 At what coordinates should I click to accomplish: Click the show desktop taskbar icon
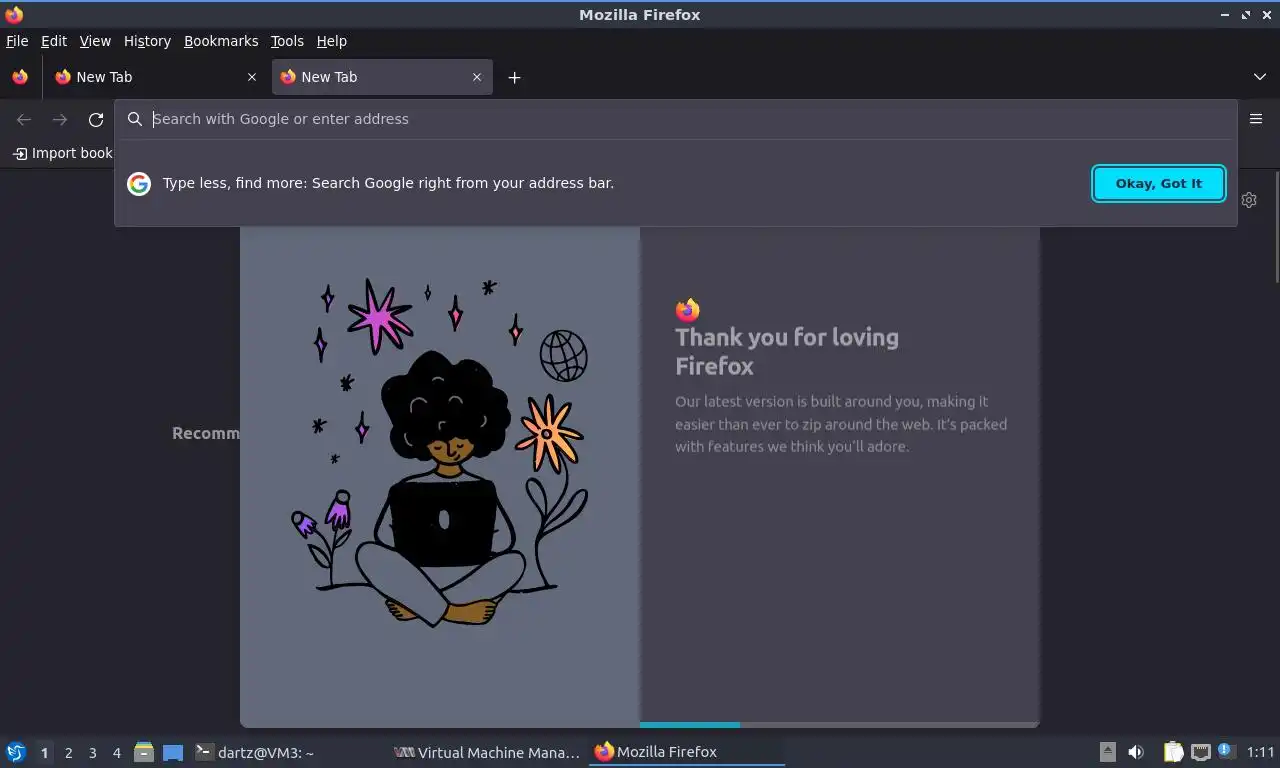173,752
